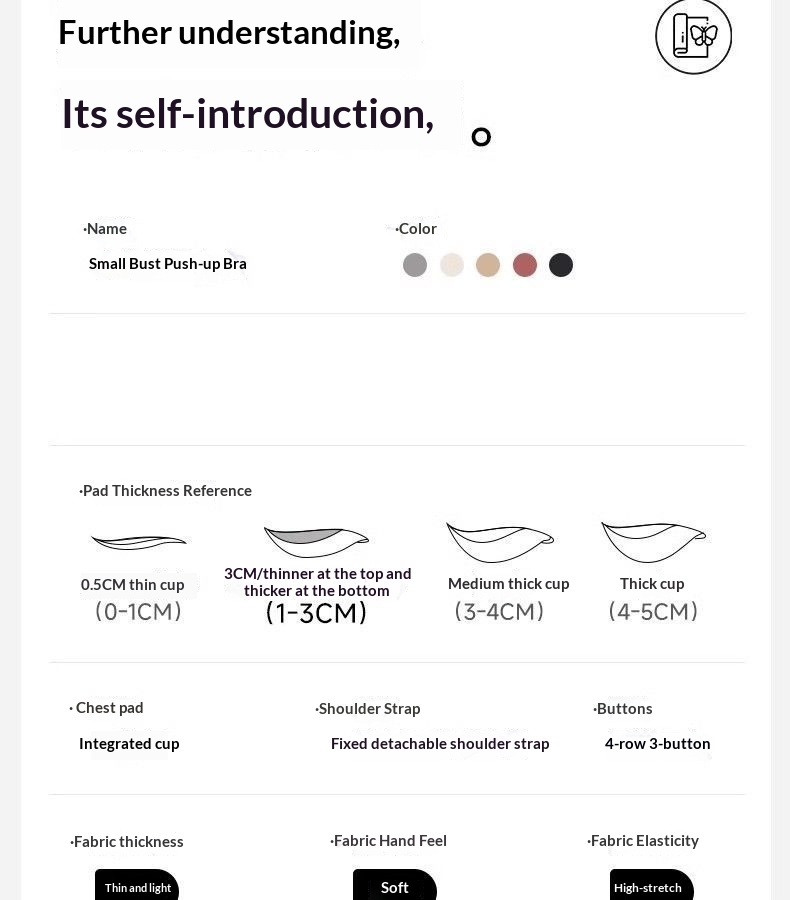Click the (1-3CM) thickness range label
Image resolution: width=790 pixels, height=900 pixels.
click(316, 613)
